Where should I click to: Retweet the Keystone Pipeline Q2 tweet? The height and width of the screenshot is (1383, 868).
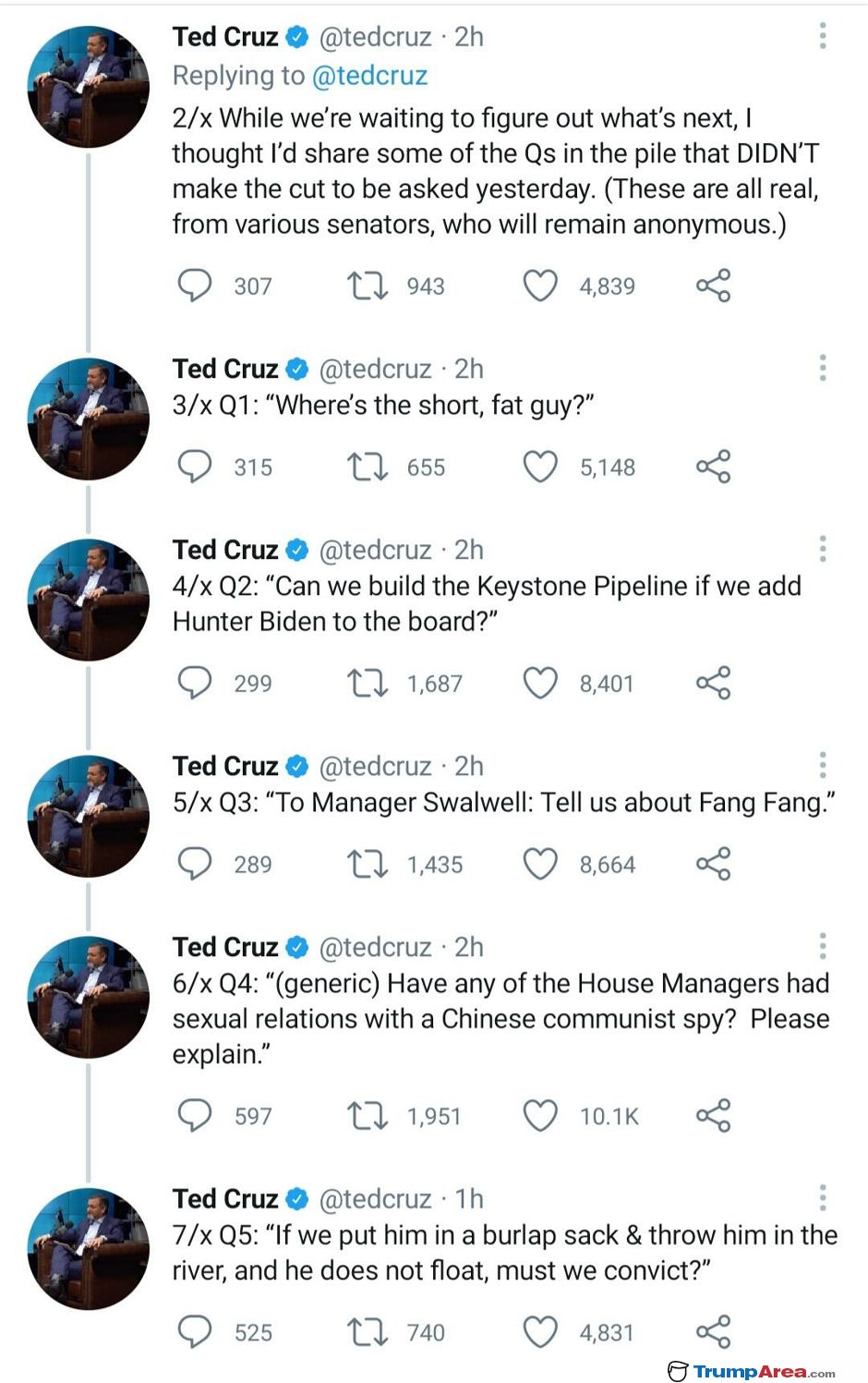pyautogui.click(x=367, y=683)
